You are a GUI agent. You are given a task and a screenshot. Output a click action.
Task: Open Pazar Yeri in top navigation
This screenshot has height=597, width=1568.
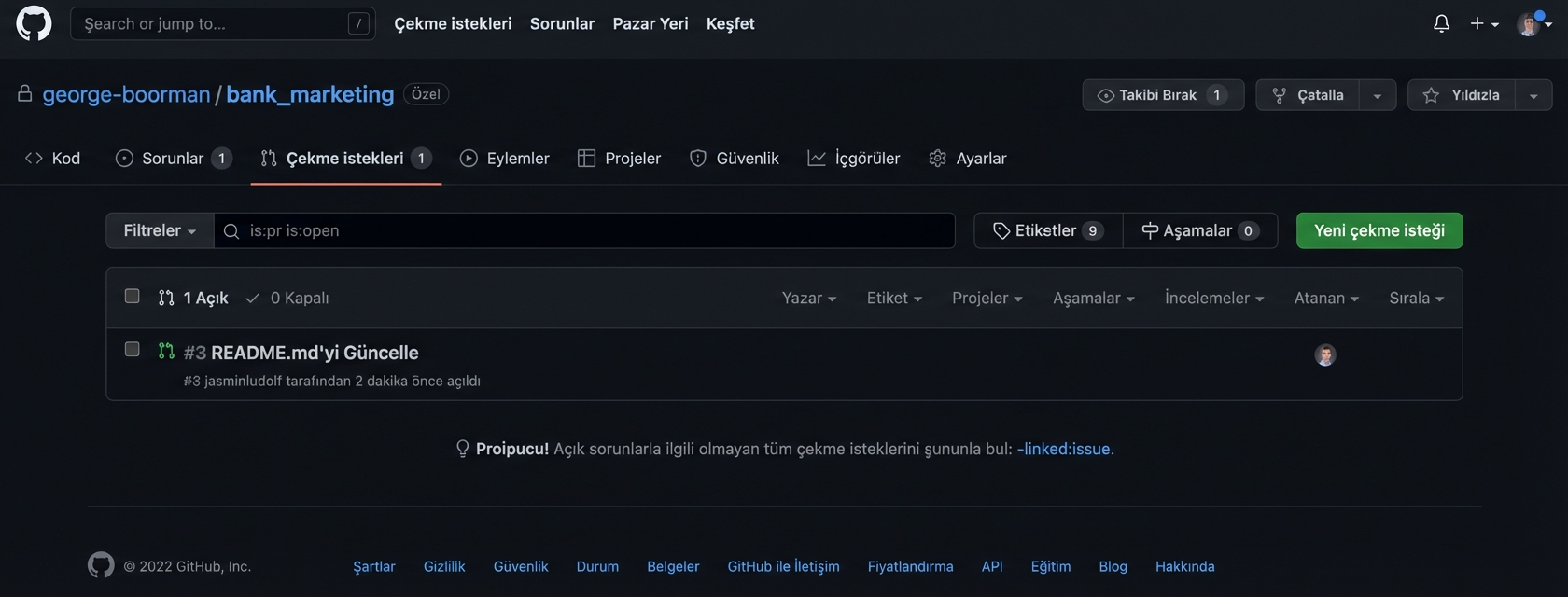650,23
